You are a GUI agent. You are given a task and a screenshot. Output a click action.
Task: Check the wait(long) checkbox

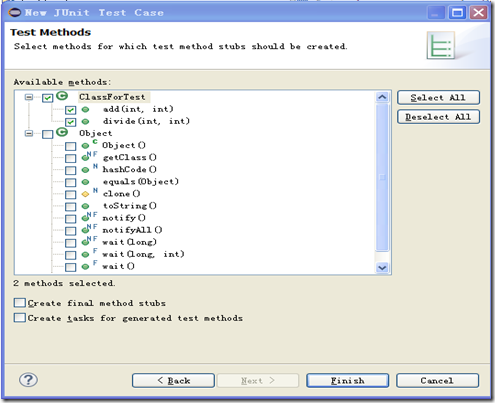pos(70,243)
